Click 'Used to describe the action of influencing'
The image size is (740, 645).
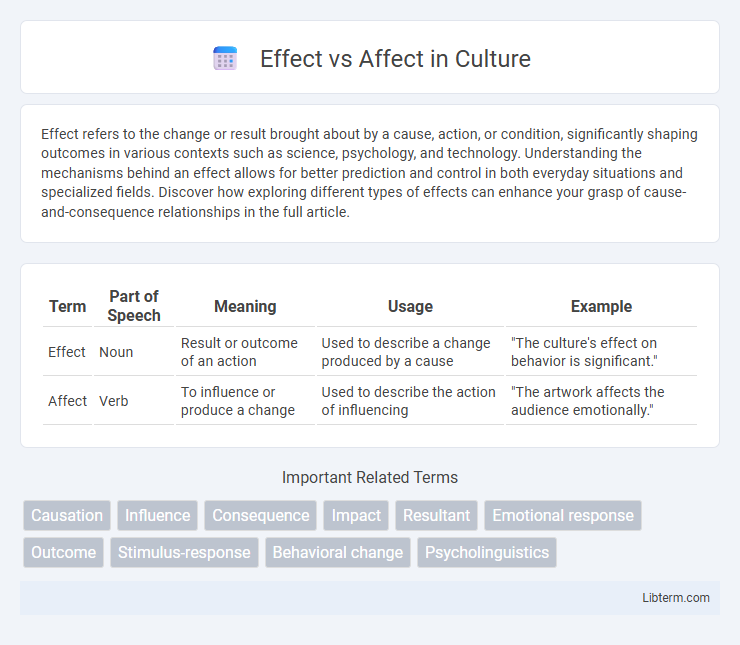pyautogui.click(x=410, y=401)
